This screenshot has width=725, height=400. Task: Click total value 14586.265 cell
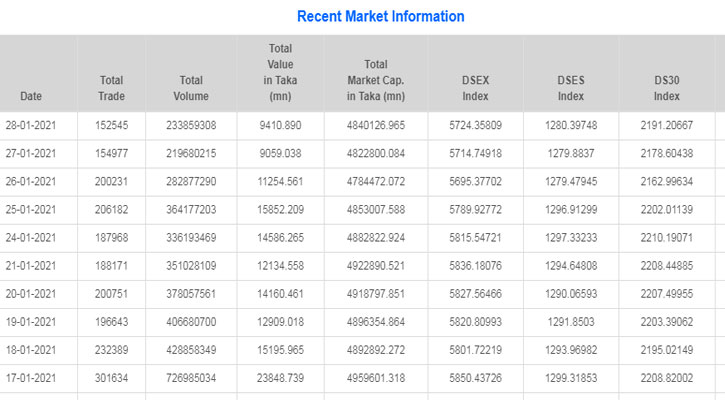click(280, 238)
